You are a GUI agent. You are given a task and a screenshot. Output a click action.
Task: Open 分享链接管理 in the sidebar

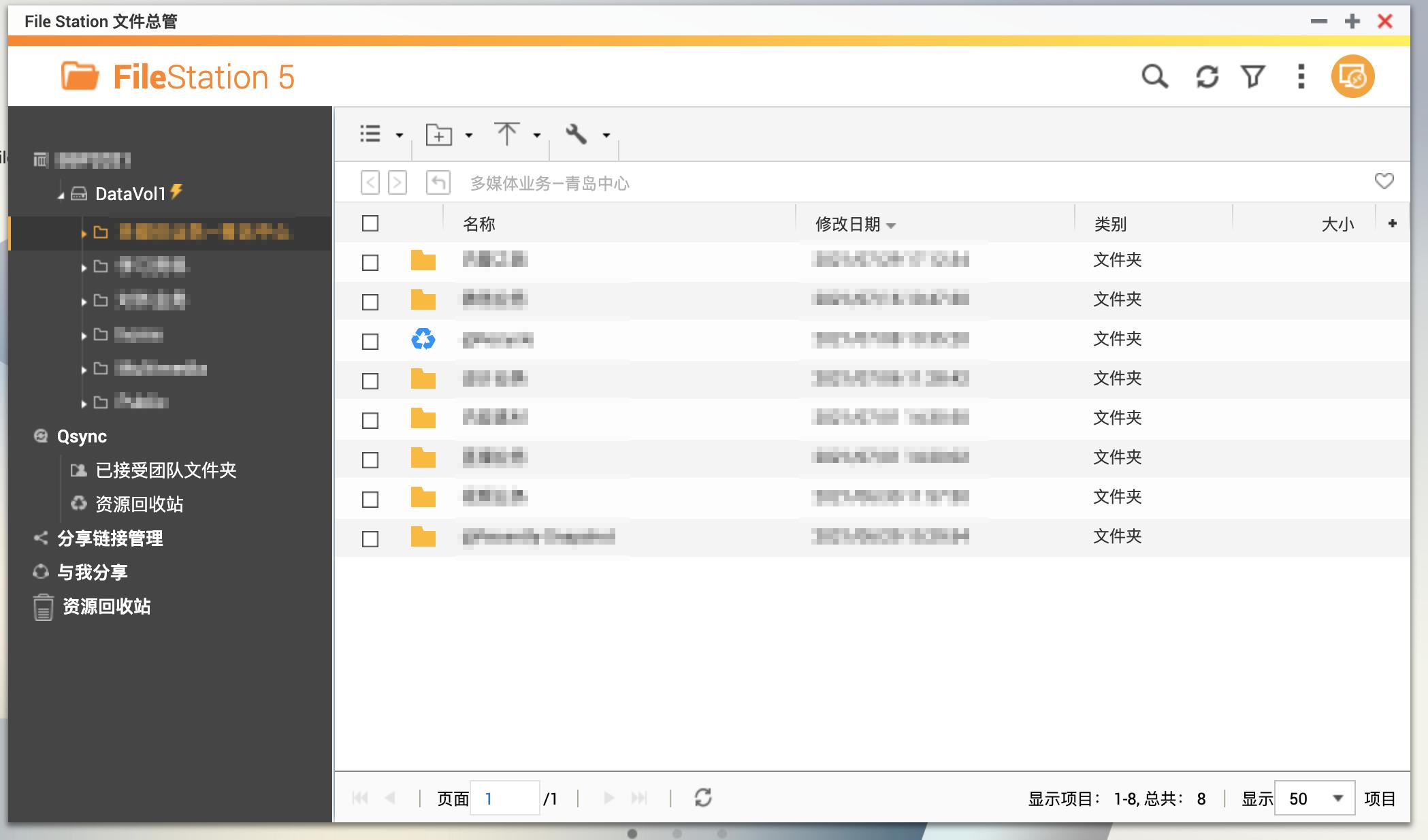[x=111, y=538]
